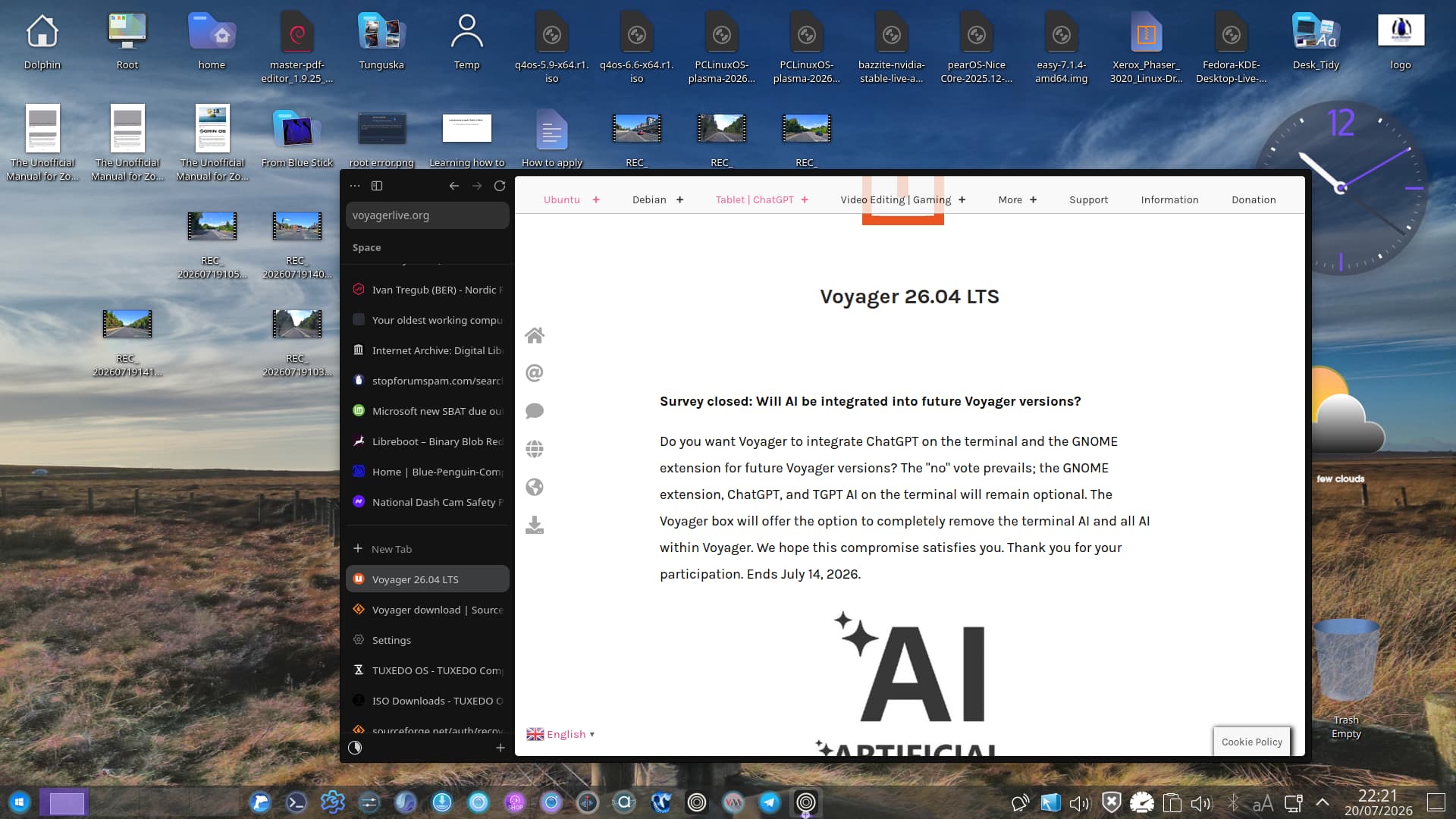Image resolution: width=1456 pixels, height=819 pixels.
Task: Open the Donation menu item
Action: 1254,200
